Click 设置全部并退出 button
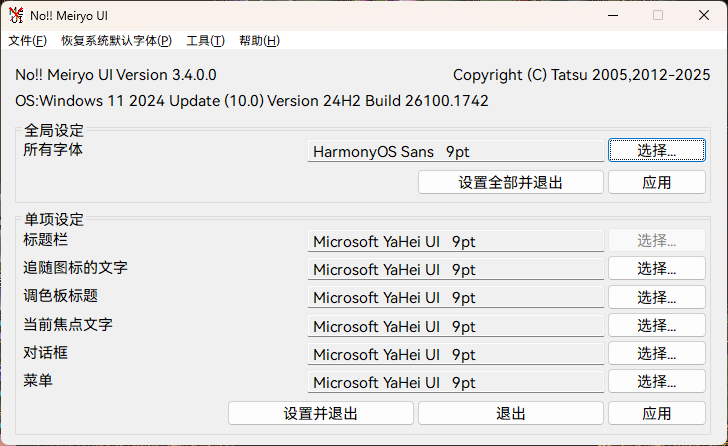Screen dimensions: 728x446 pos(511,182)
